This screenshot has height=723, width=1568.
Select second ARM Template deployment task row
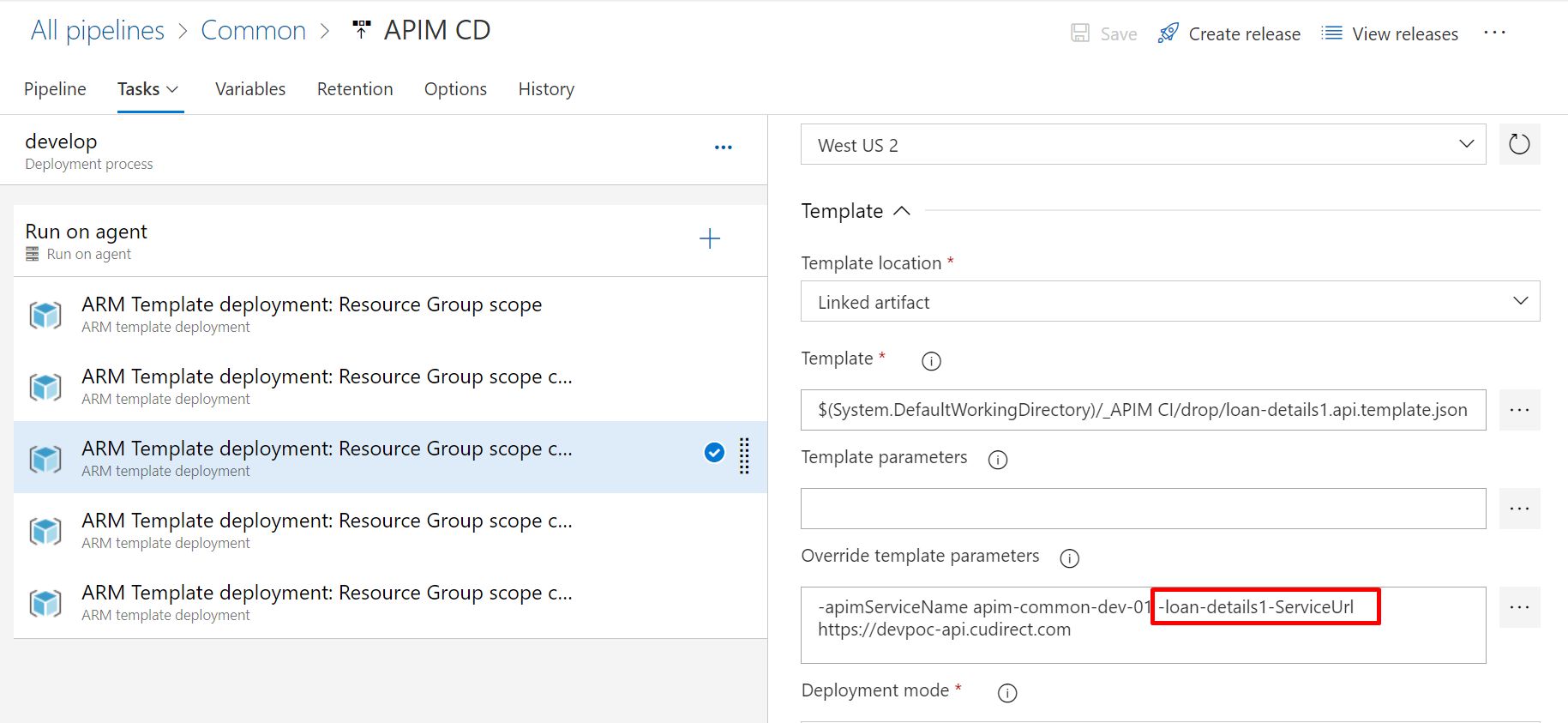coord(390,386)
